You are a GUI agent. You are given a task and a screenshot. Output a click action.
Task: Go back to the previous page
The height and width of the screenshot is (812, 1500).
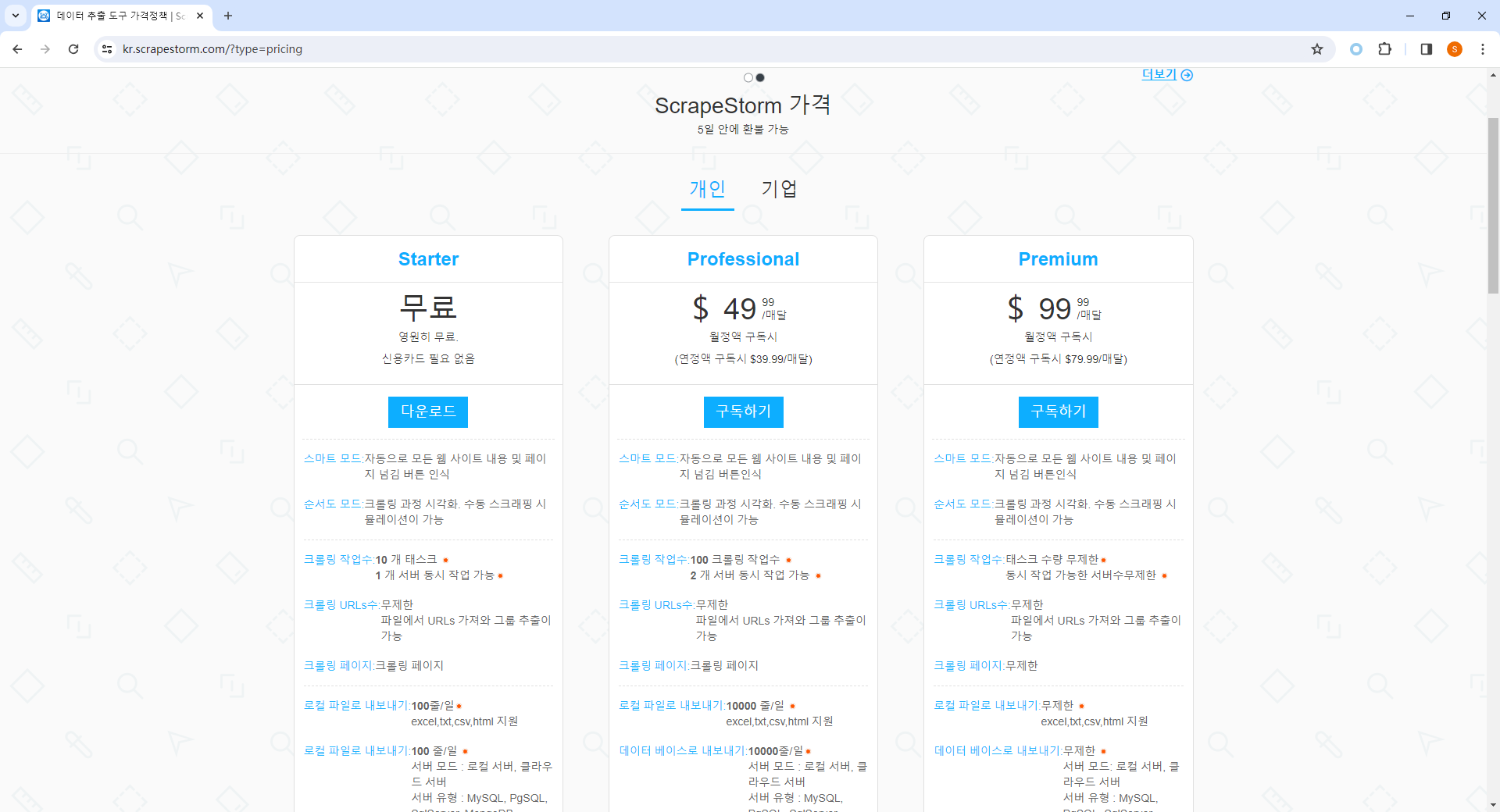pos(17,49)
